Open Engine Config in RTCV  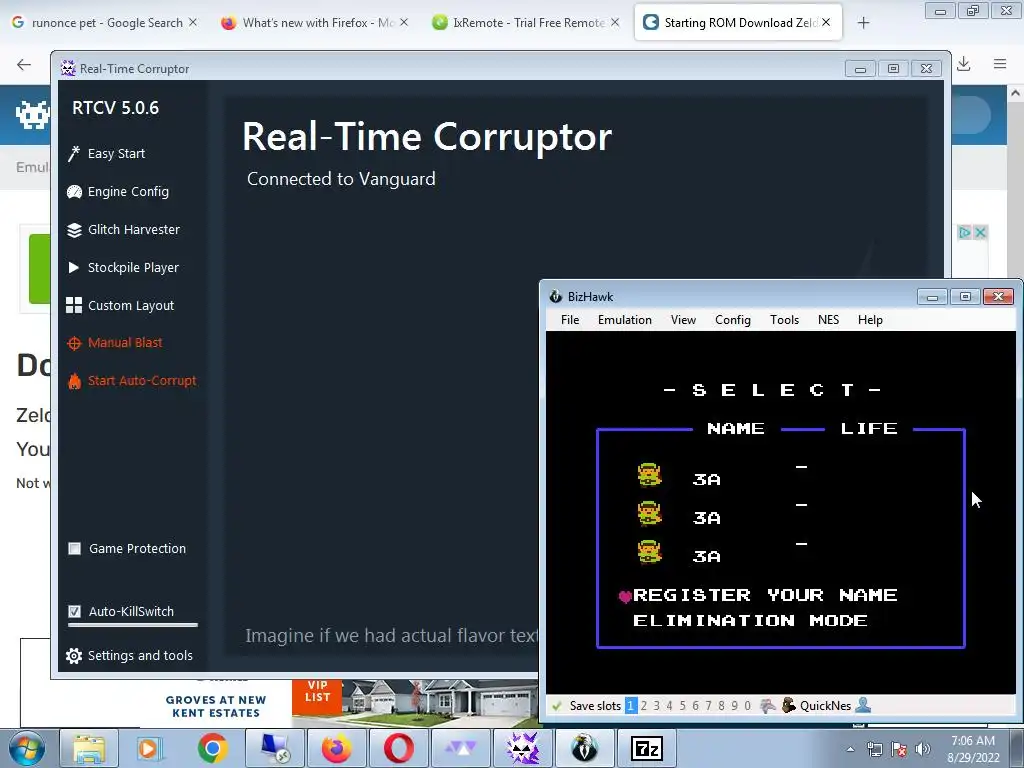click(x=118, y=191)
